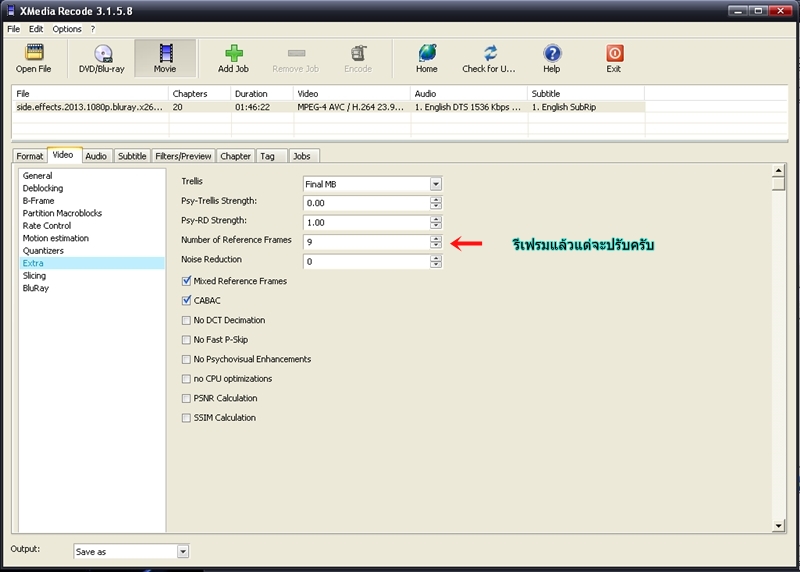Click the settings panel scrollbar down arrow
The image size is (800, 572).
(778, 526)
